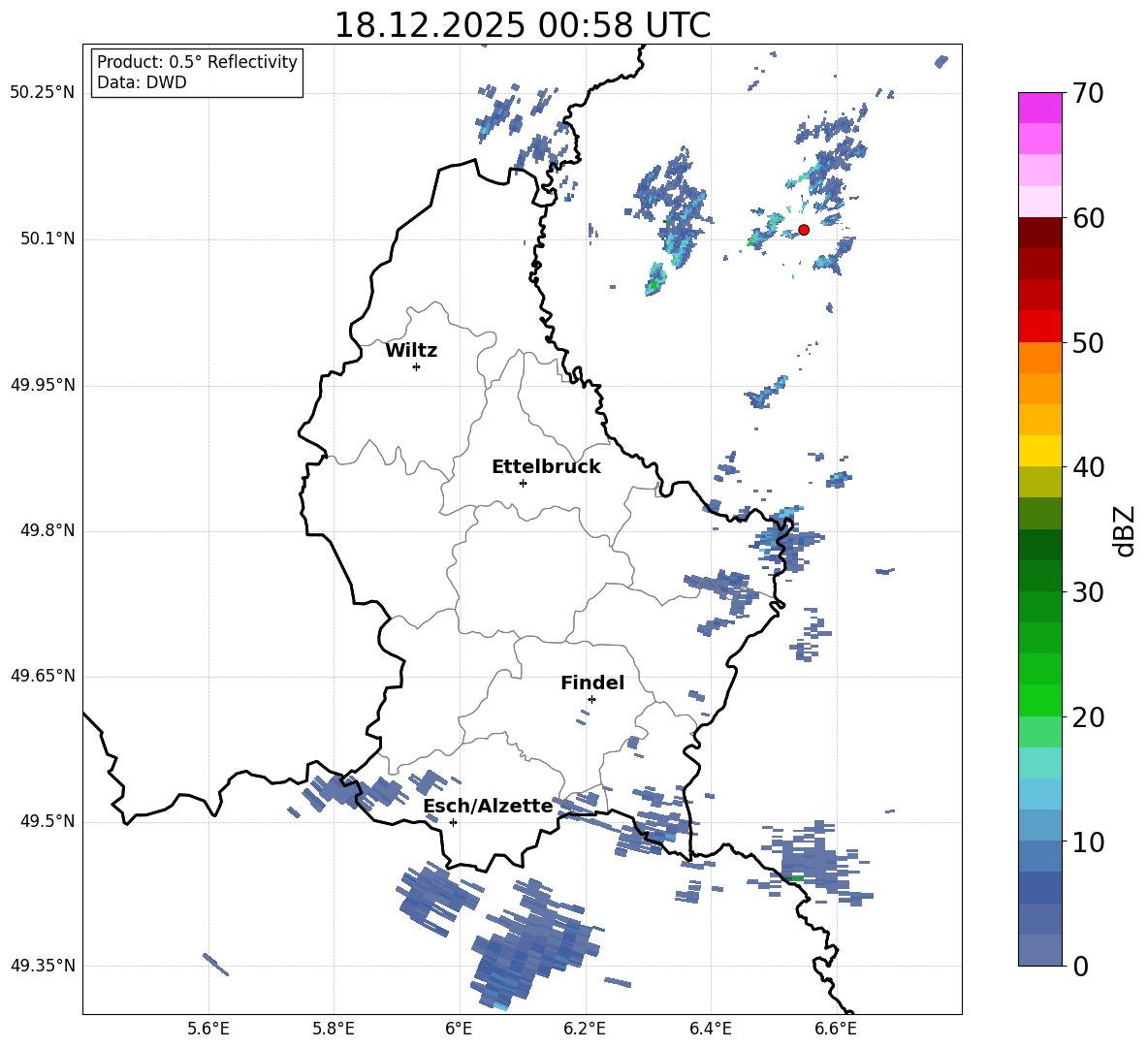
Task: Click the 6.4°E longitude label
Action: point(710,1029)
